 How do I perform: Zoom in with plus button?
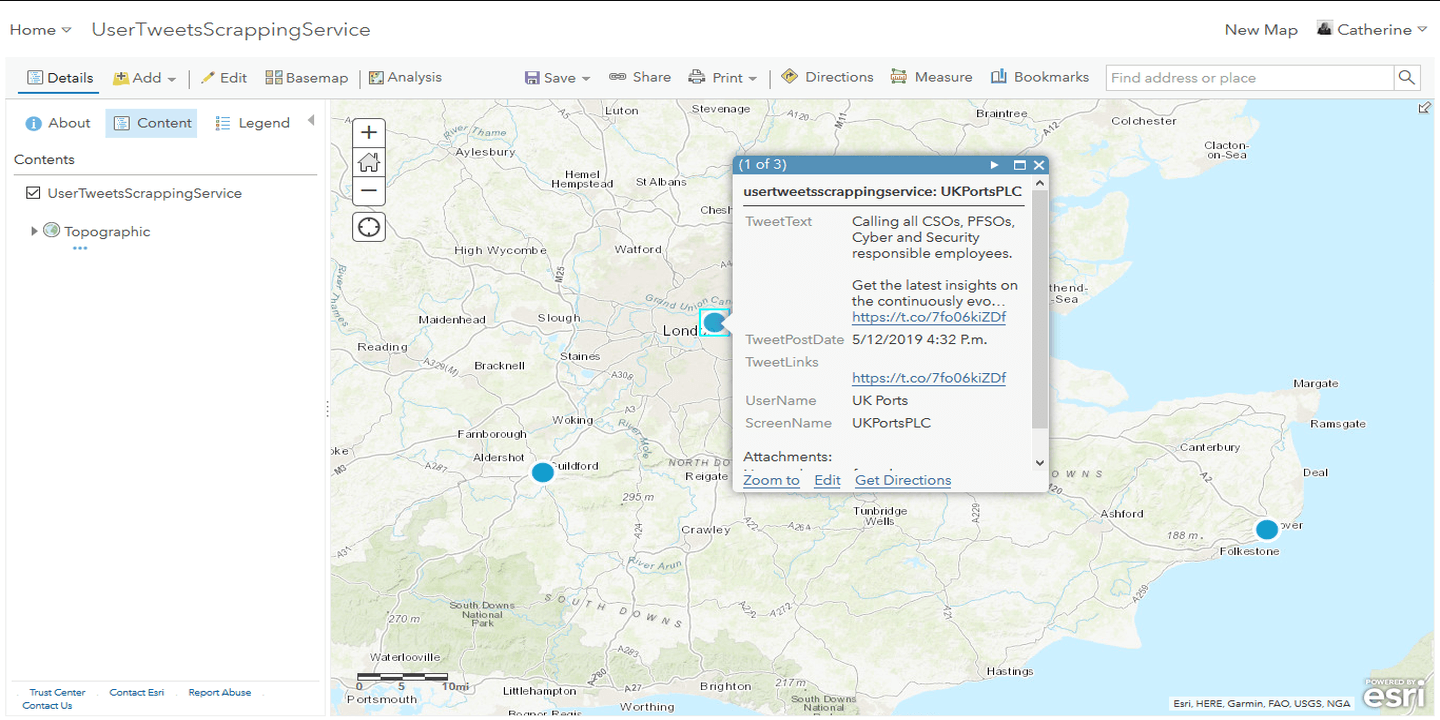pyautogui.click(x=369, y=132)
